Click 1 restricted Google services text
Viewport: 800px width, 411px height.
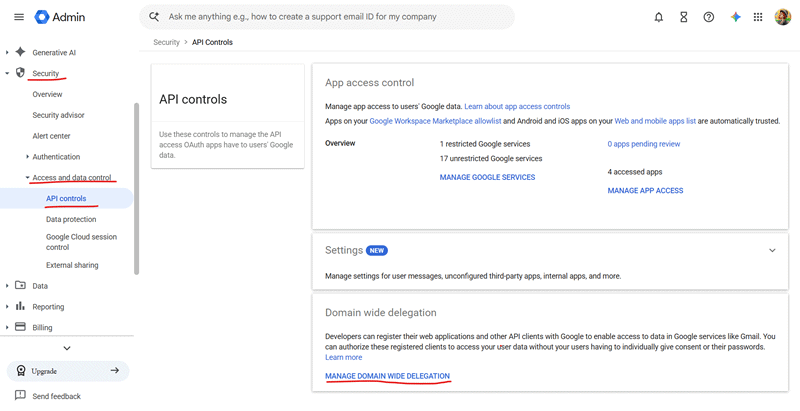(485, 144)
